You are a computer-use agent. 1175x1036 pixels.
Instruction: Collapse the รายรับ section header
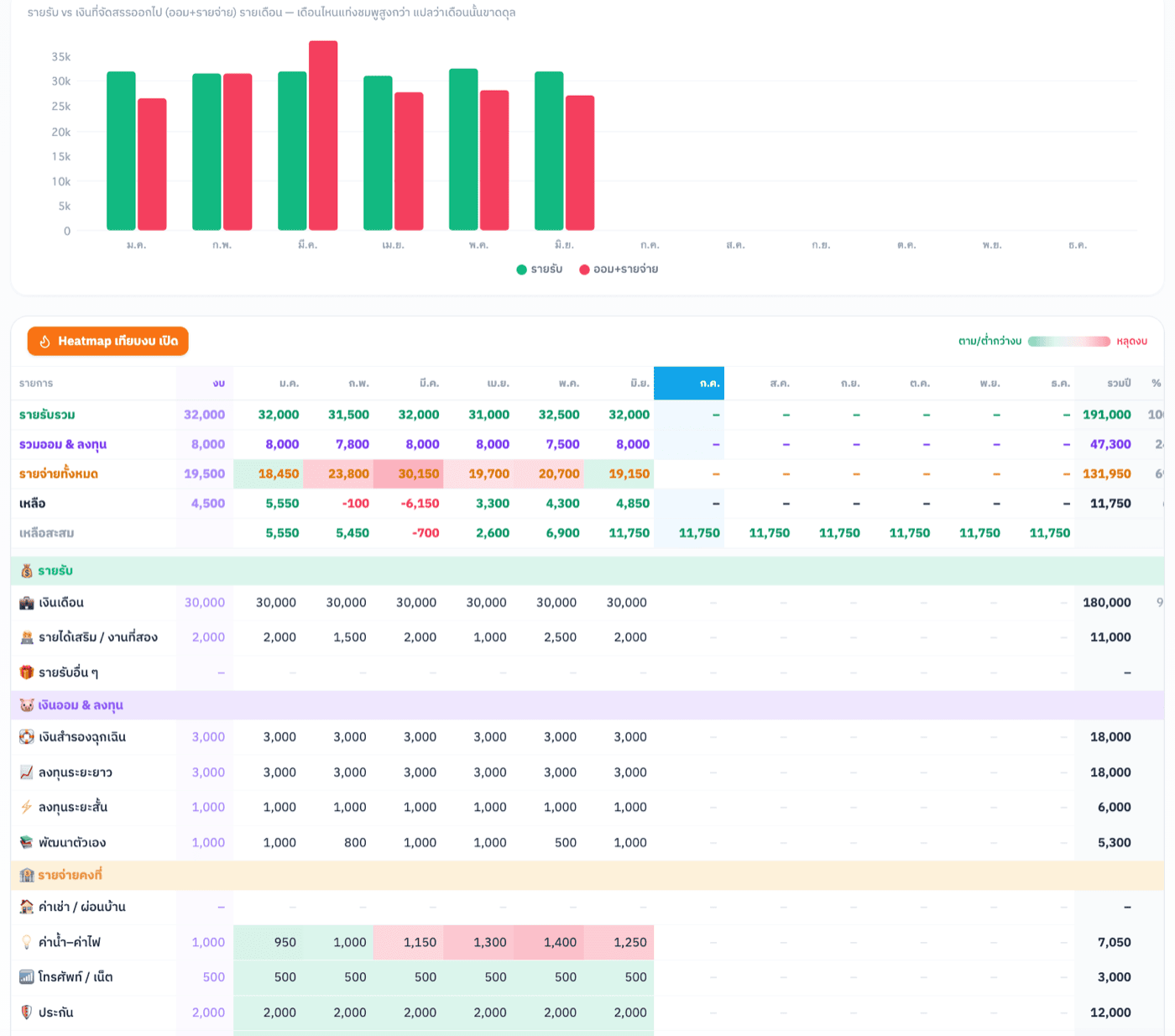[x=587, y=571]
